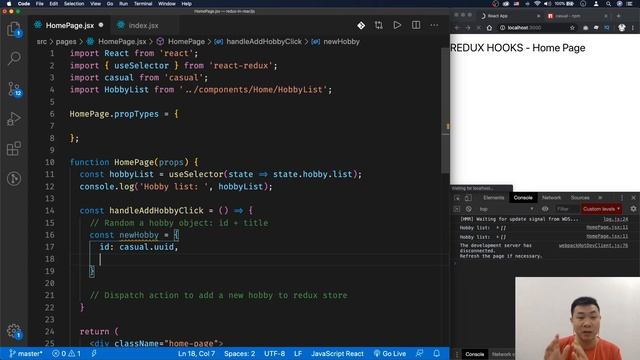Image resolution: width=640 pixels, height=360 pixels.
Task: Click the Go Live server button
Action: [x=390, y=353]
